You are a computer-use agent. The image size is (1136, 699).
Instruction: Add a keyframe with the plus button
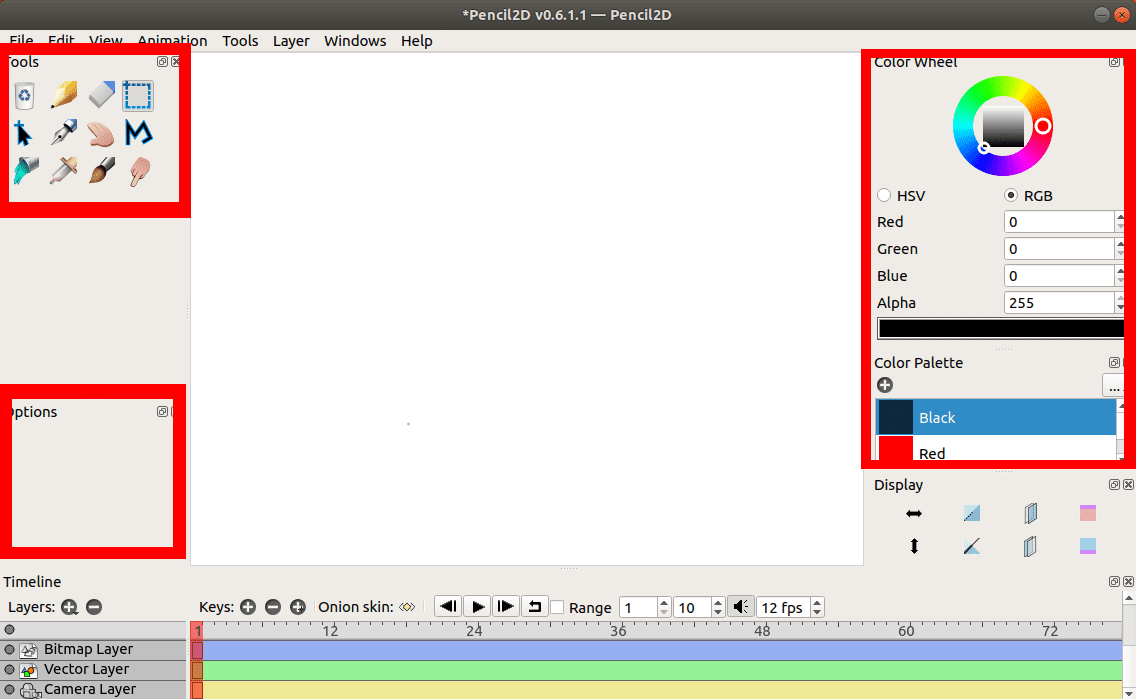(247, 606)
